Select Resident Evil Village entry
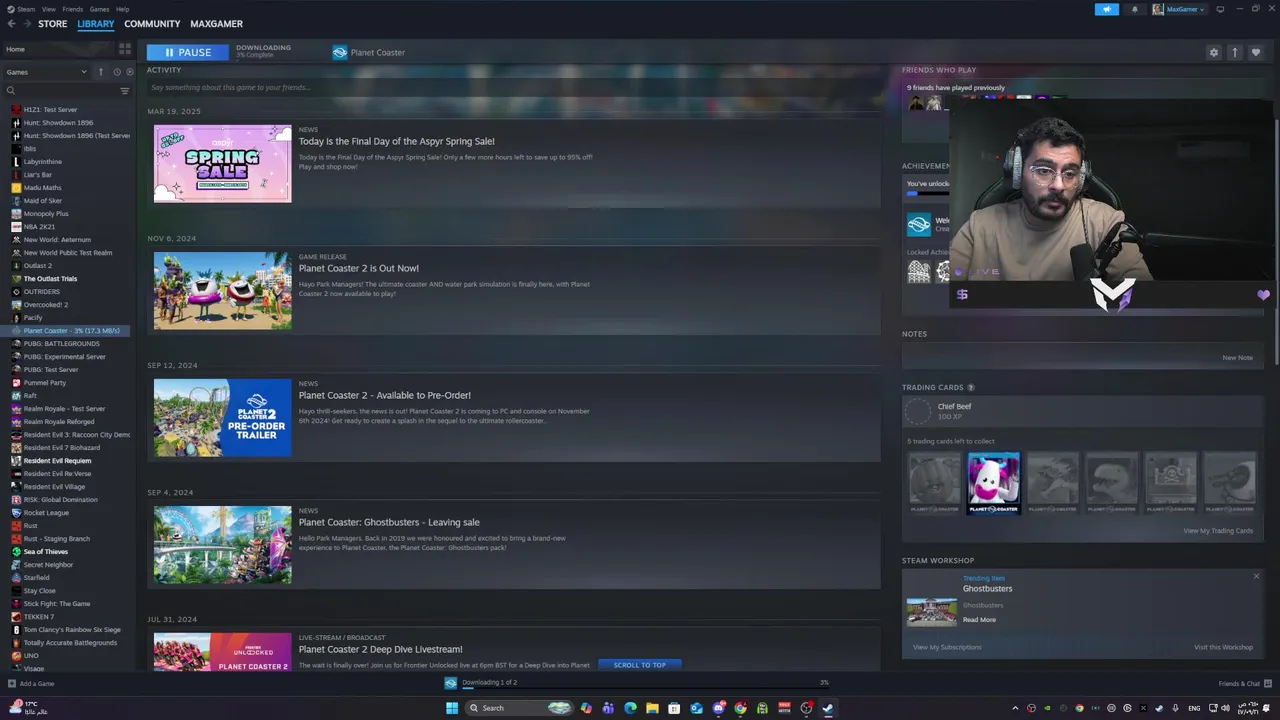The image size is (1280, 720). click(54, 487)
